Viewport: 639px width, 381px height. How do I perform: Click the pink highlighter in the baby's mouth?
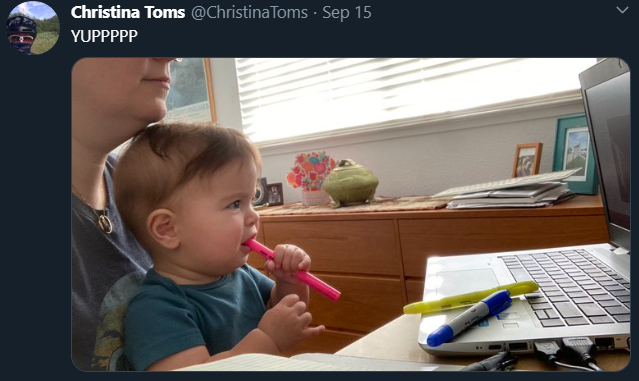pos(292,269)
